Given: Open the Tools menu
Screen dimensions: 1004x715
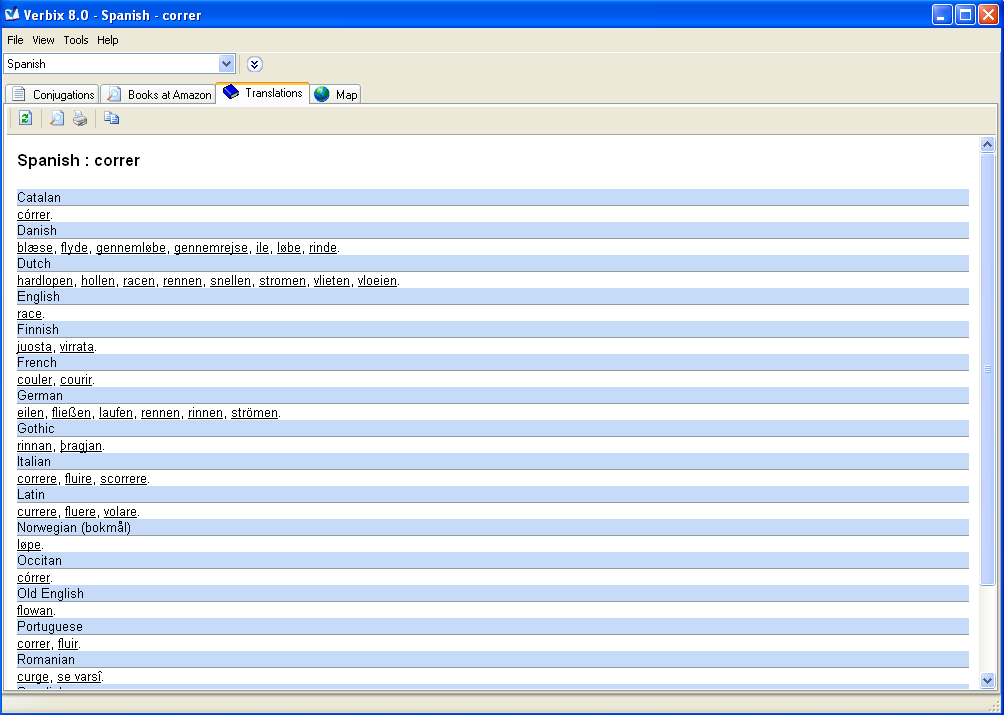Looking at the screenshot, I should [76, 40].
